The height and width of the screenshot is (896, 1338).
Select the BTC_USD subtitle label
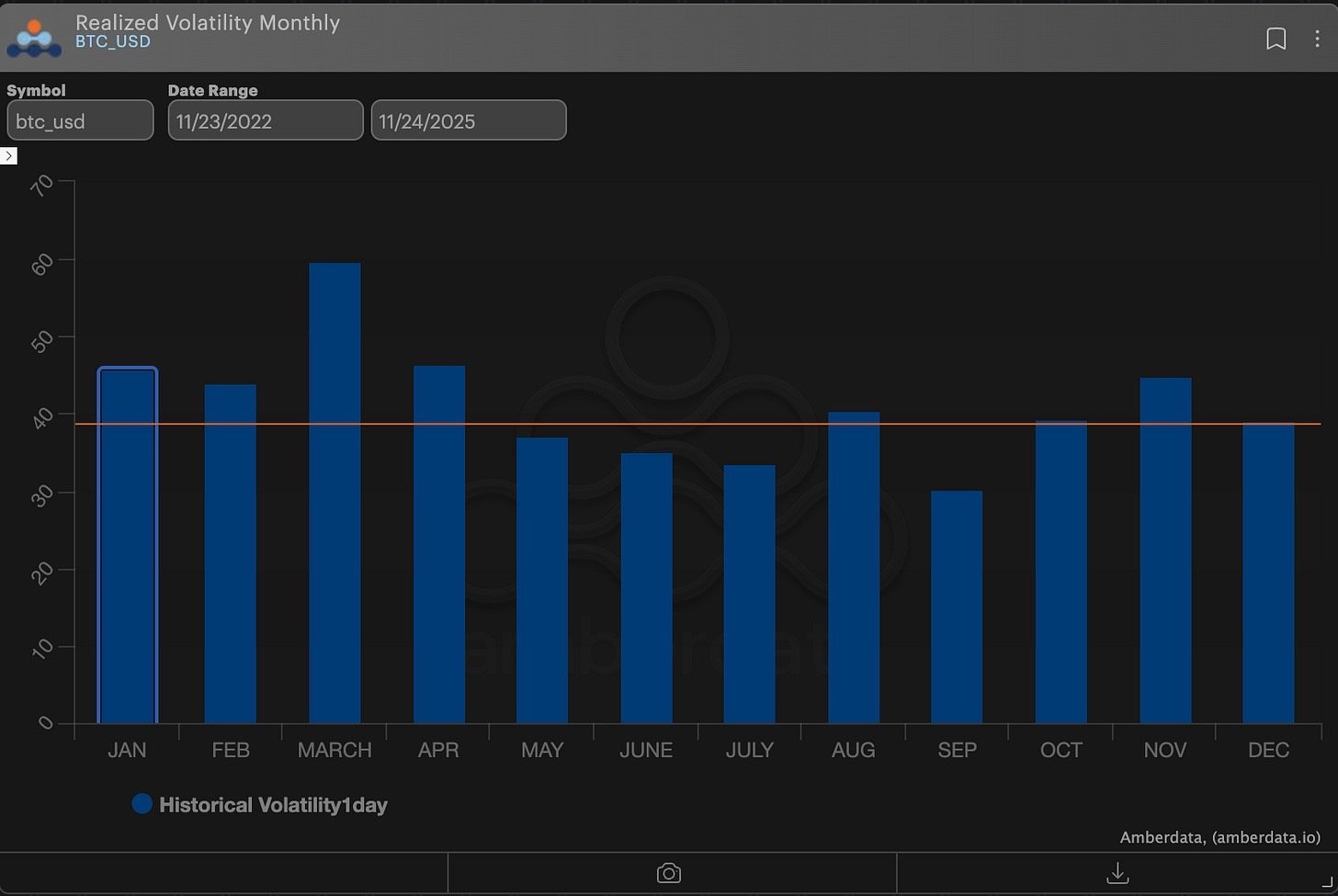pyautogui.click(x=113, y=40)
